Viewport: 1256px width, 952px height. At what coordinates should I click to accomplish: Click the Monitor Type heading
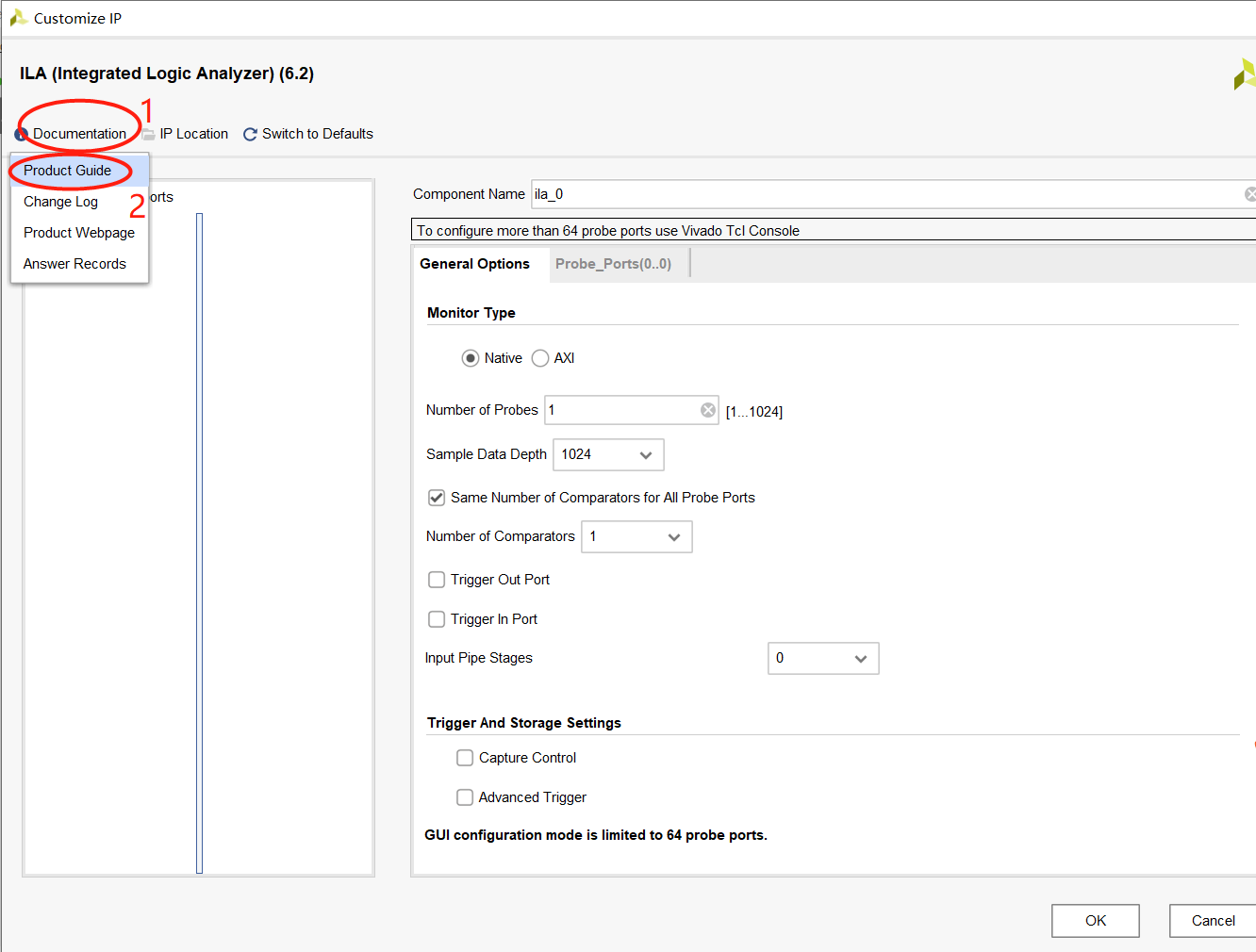tap(471, 313)
